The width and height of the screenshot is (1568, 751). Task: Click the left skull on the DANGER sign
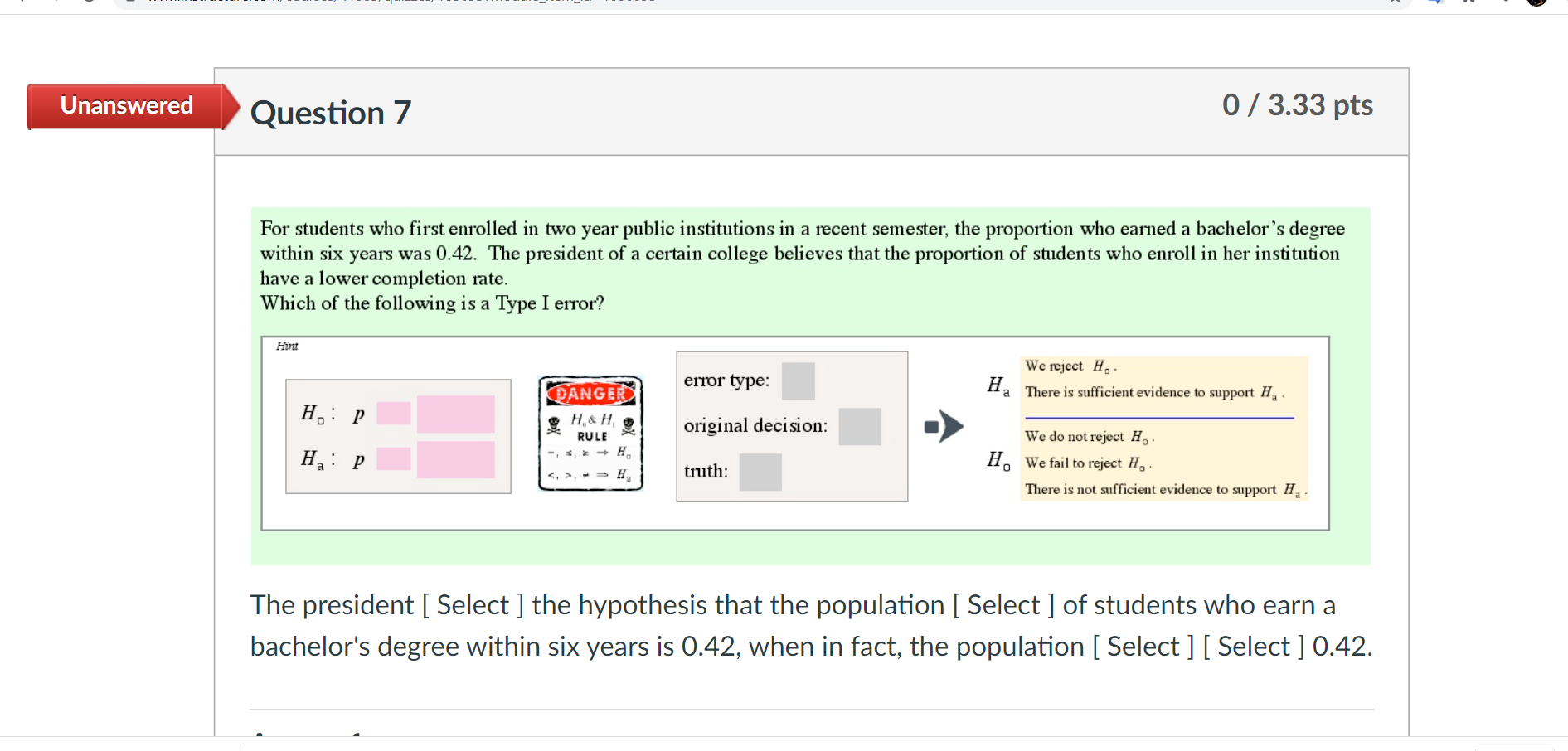(x=554, y=425)
